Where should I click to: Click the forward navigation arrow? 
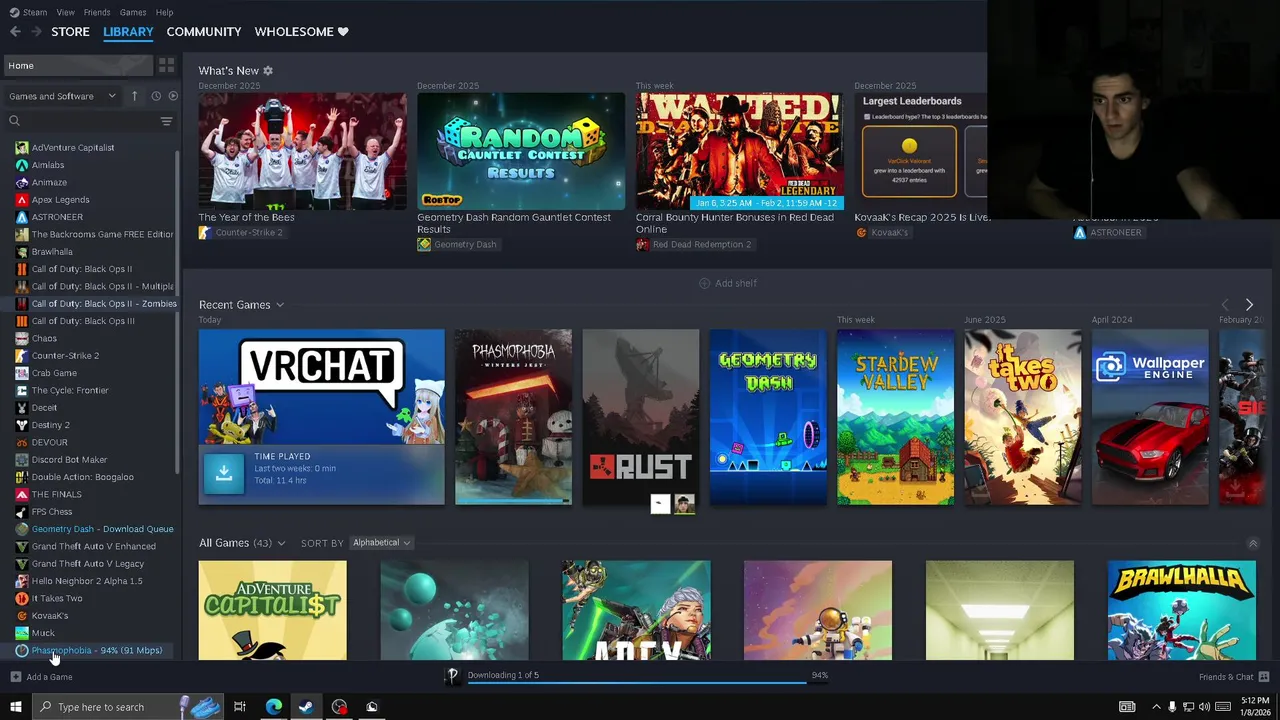[x=36, y=32]
